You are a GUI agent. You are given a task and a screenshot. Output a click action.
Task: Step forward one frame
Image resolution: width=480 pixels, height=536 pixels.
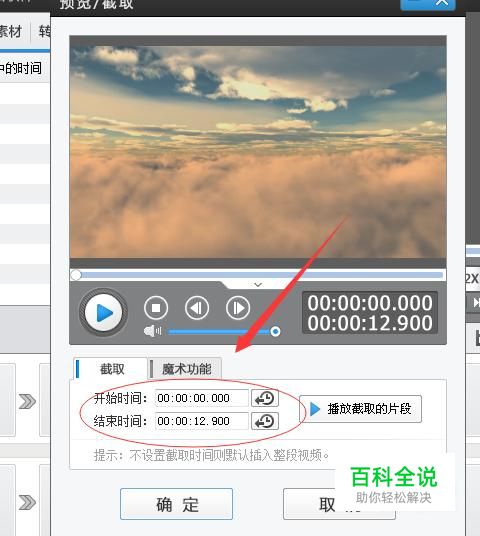click(238, 308)
